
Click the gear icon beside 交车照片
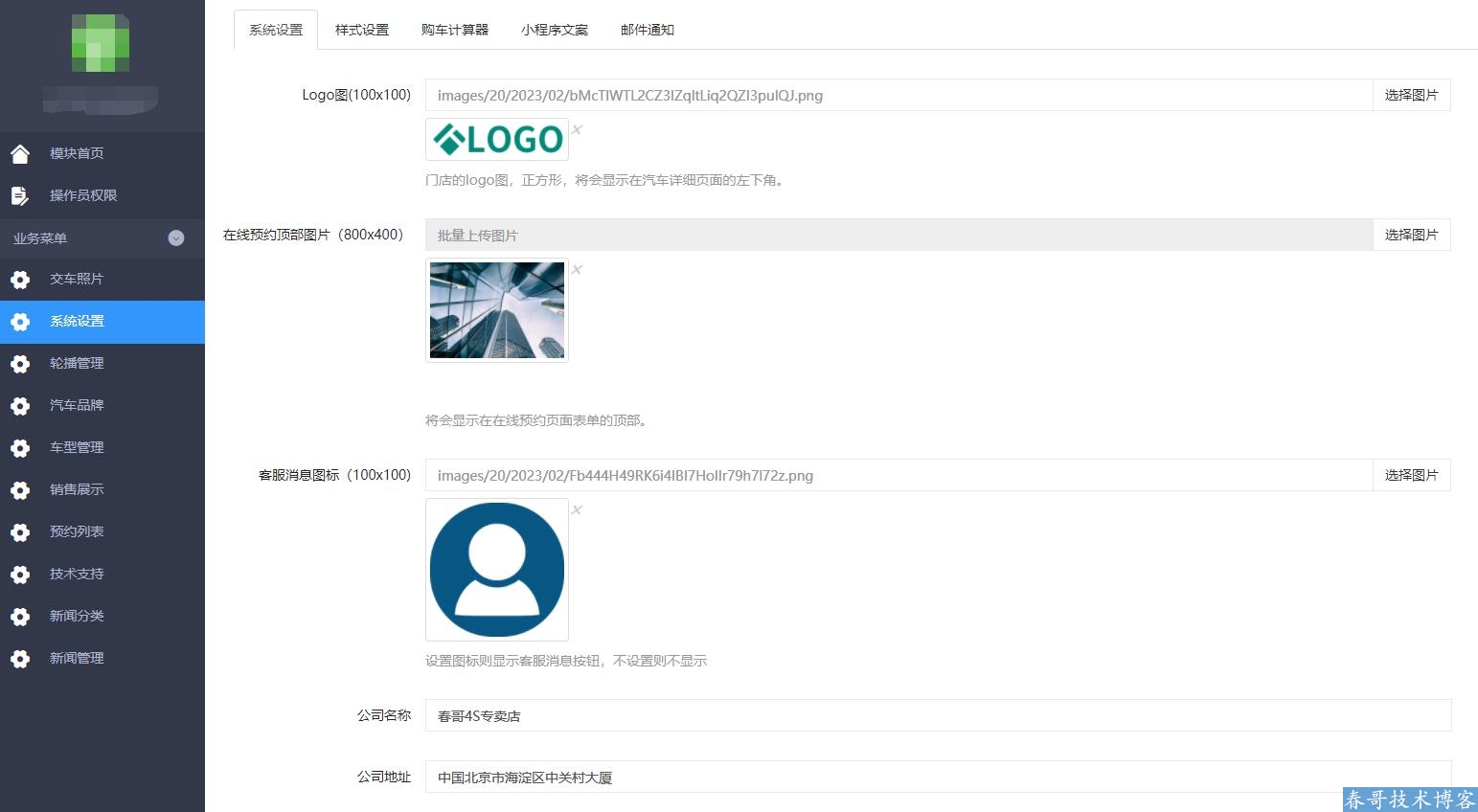coord(20,280)
